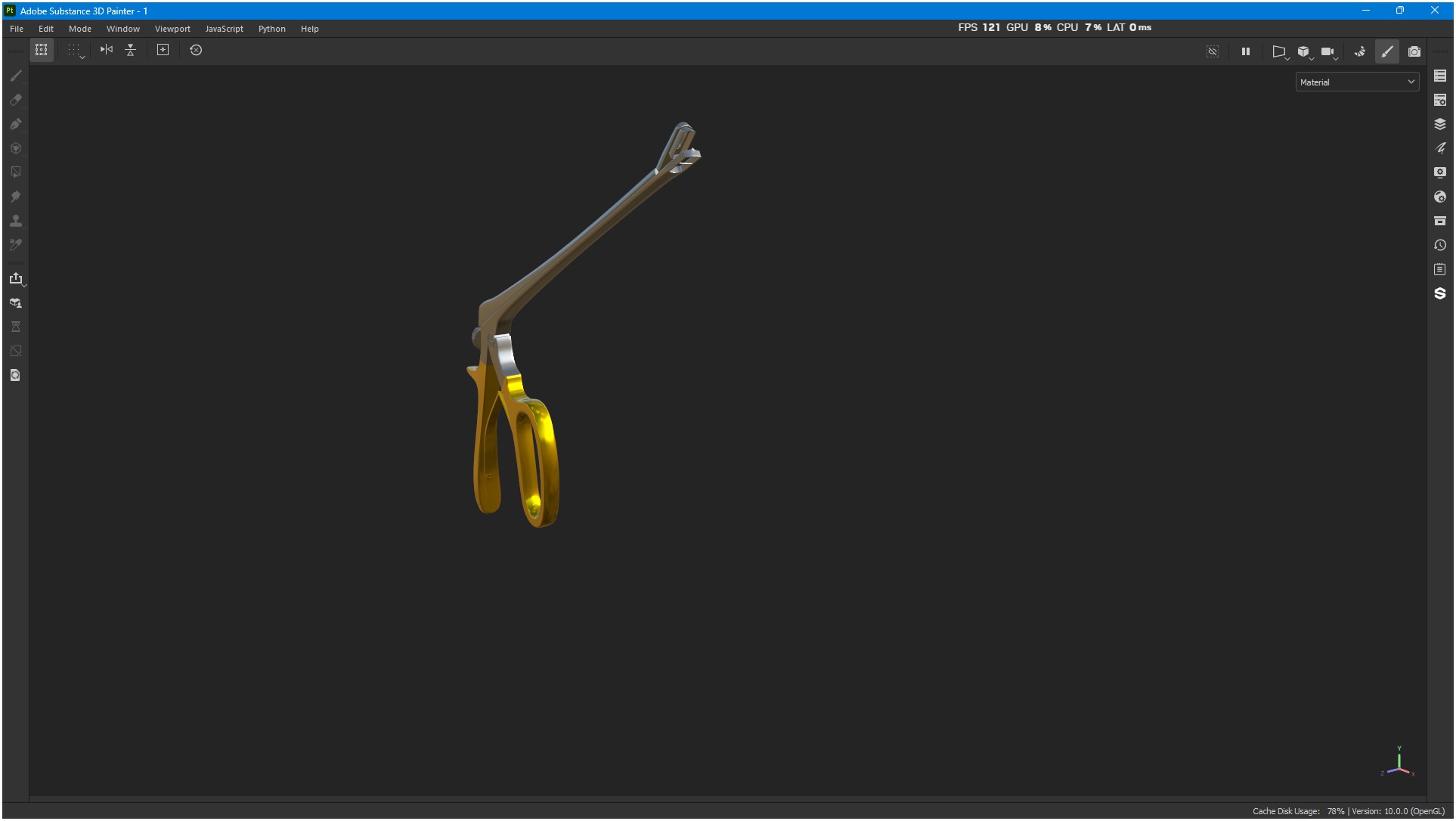The width and height of the screenshot is (1456, 821).
Task: Open the Shader settings sphere icon
Action: (1439, 197)
